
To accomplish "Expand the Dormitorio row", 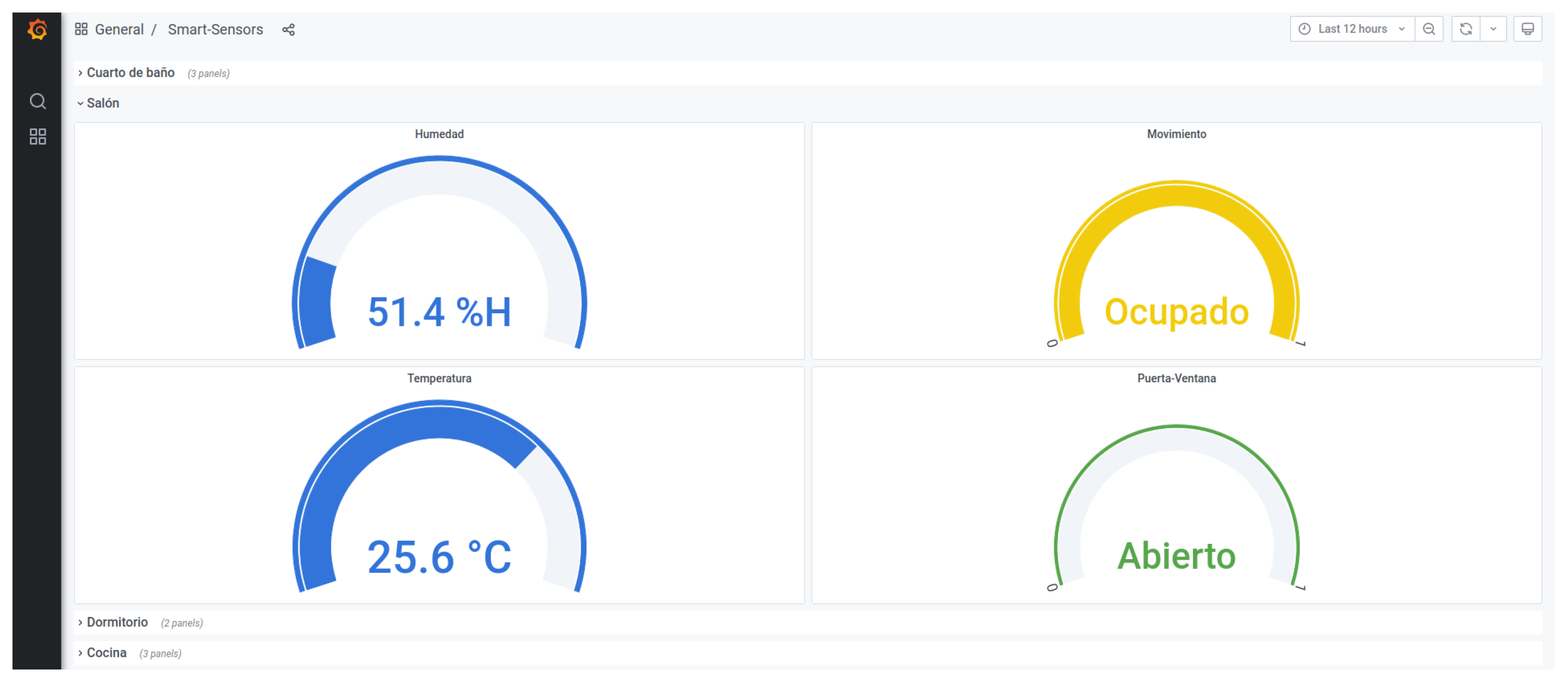I will [117, 622].
